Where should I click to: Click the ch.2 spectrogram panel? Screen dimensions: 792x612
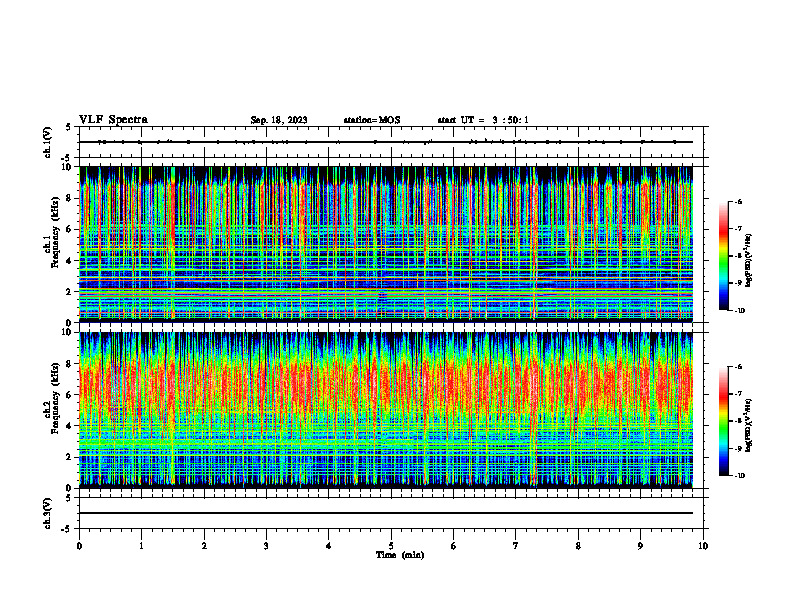(x=386, y=410)
